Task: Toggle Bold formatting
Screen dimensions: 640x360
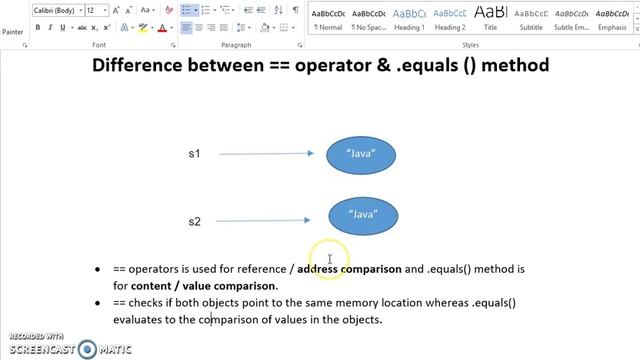Action: tap(38, 27)
